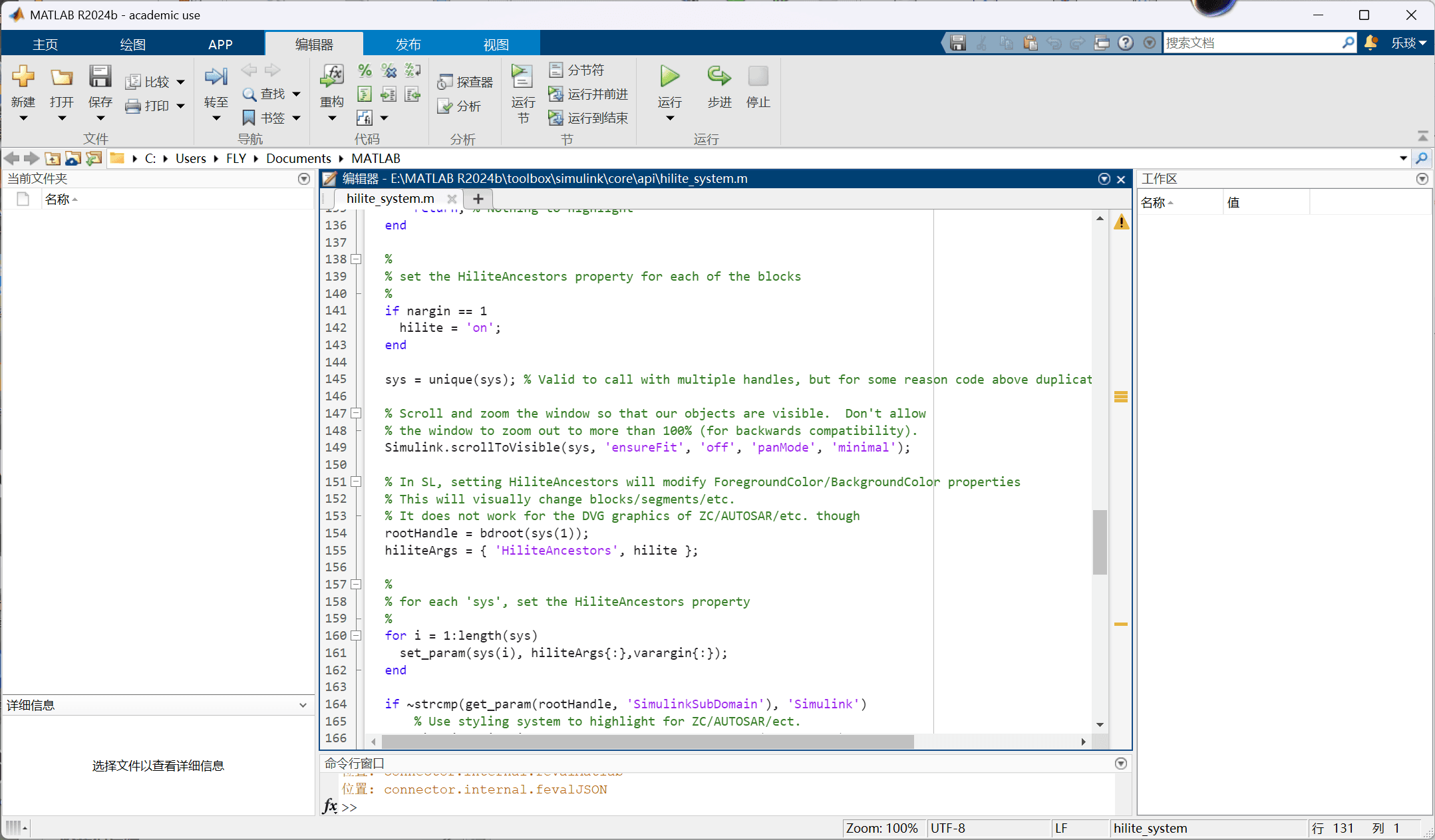Click the quick-access save icon in title toolbar
This screenshot has height=840, width=1435.
(958, 43)
